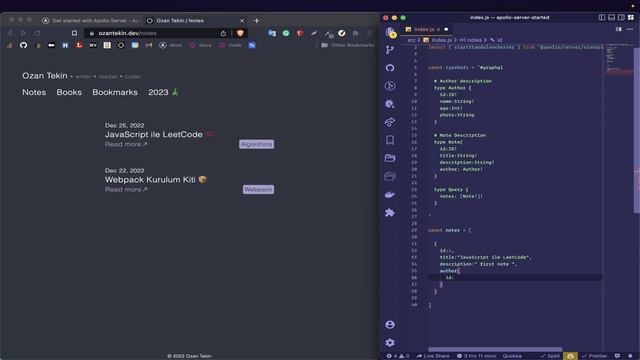
Task: Close the Ozan Tekin / Notes tab
Action: 242,20
